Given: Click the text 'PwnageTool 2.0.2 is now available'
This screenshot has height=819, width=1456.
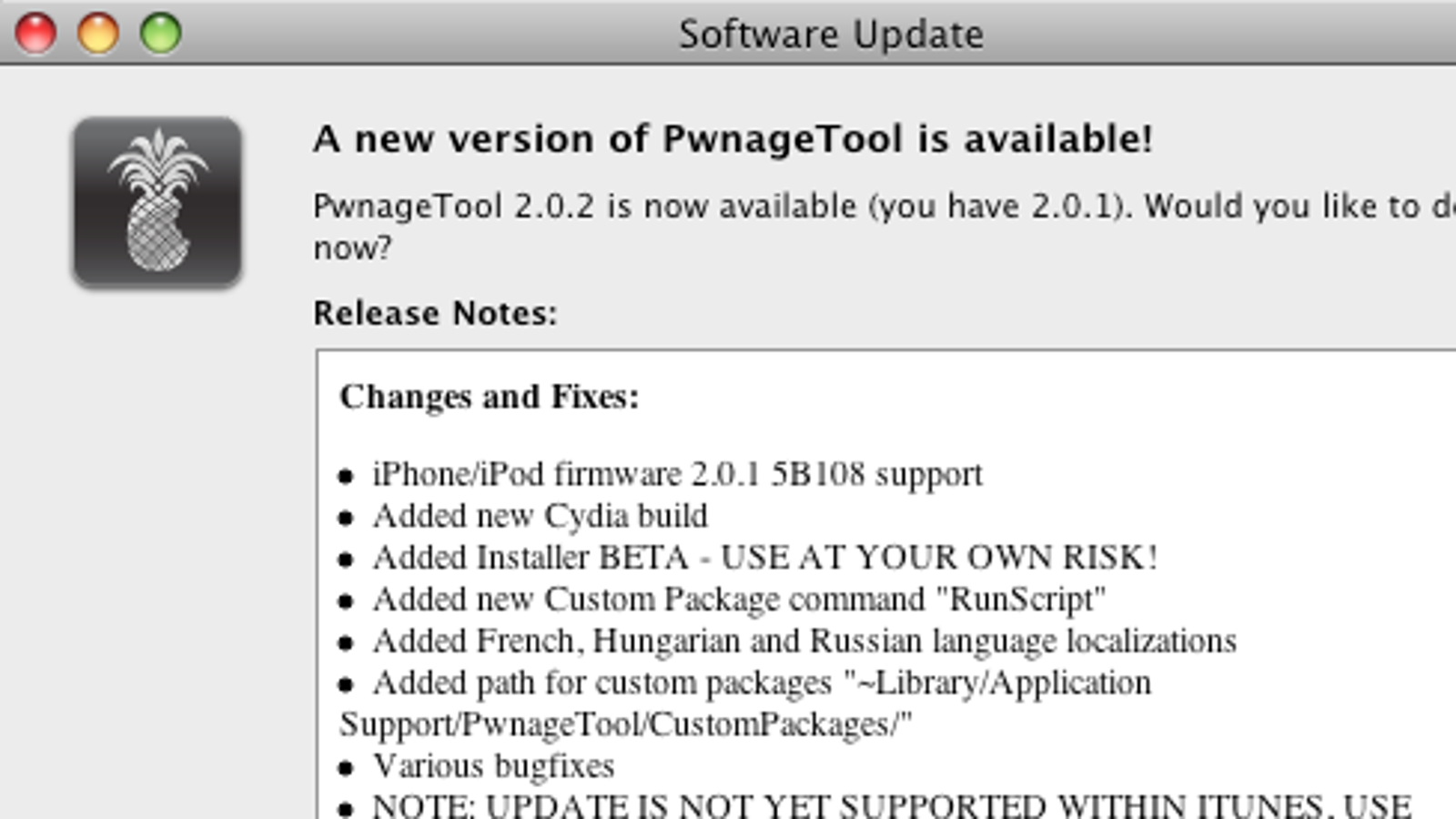Looking at the screenshot, I should (585, 207).
